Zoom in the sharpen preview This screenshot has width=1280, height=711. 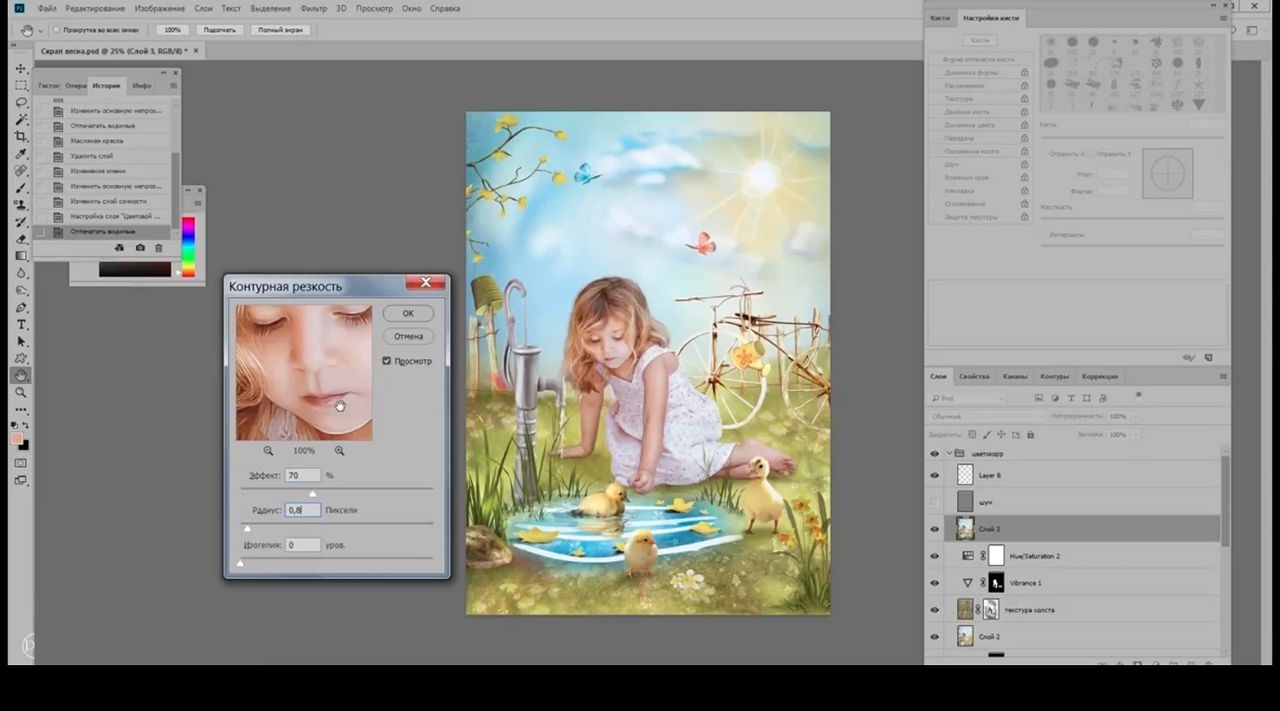click(x=339, y=451)
